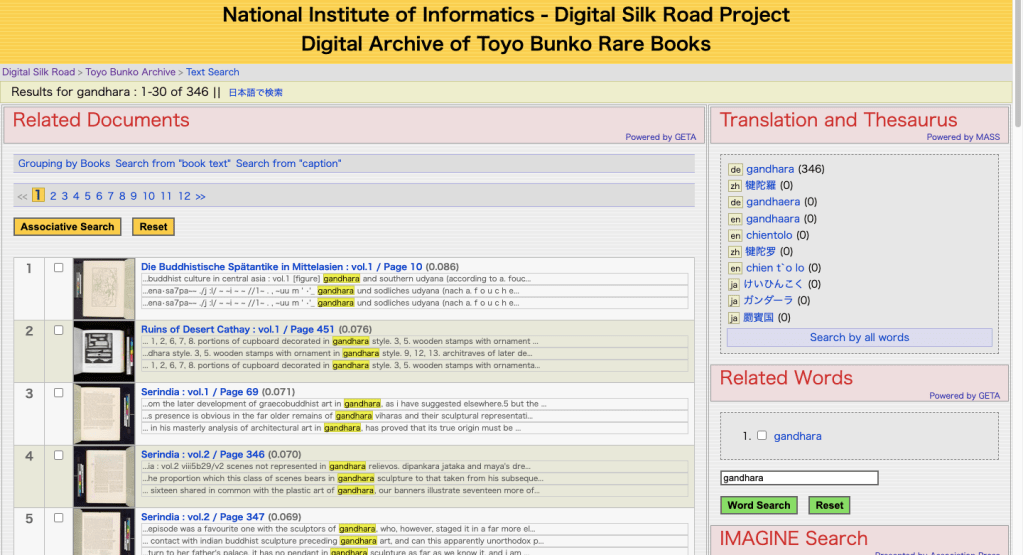Tick checkbox for result number 1
Screen dimensions: 1023x555
click(58, 268)
